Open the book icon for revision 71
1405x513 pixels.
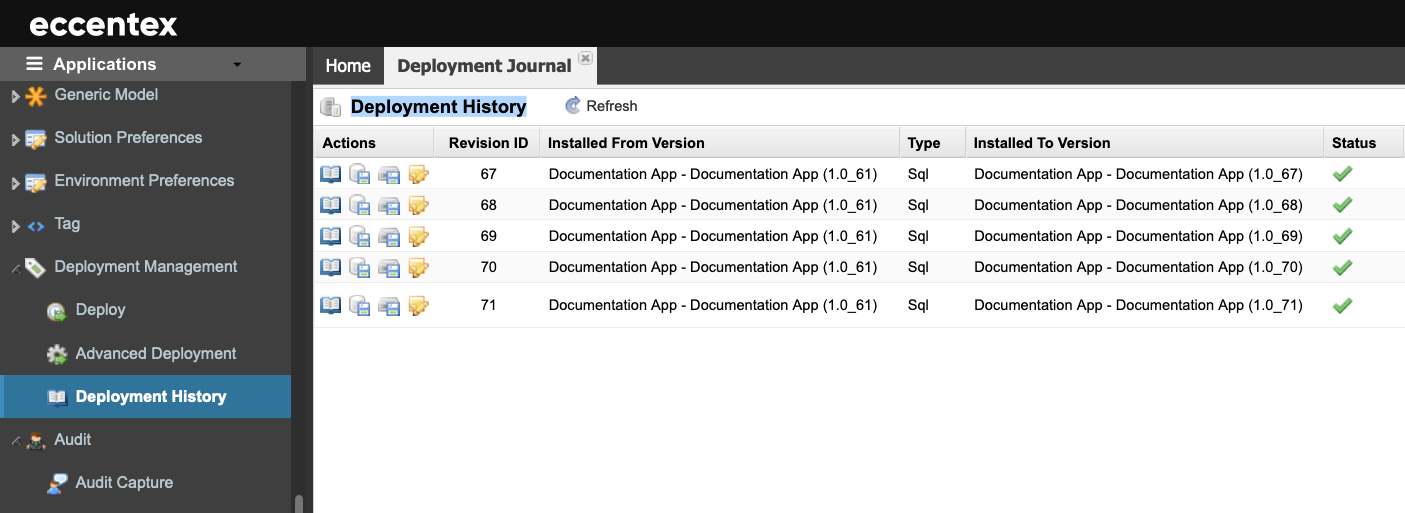coord(330,306)
